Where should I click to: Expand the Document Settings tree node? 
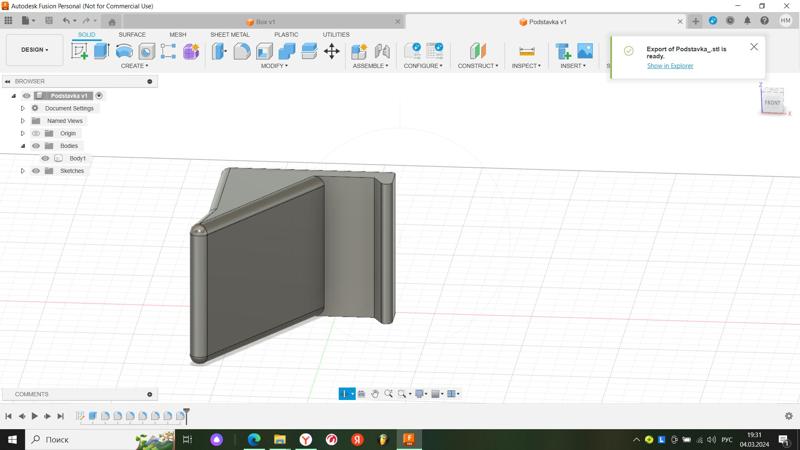pyautogui.click(x=23, y=108)
